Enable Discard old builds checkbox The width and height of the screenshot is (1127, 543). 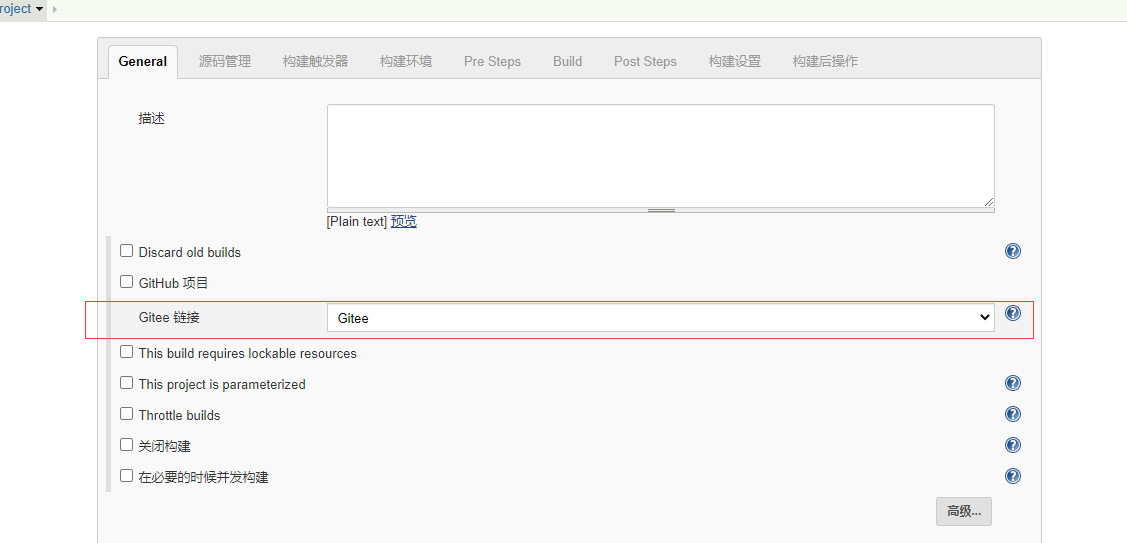point(126,251)
